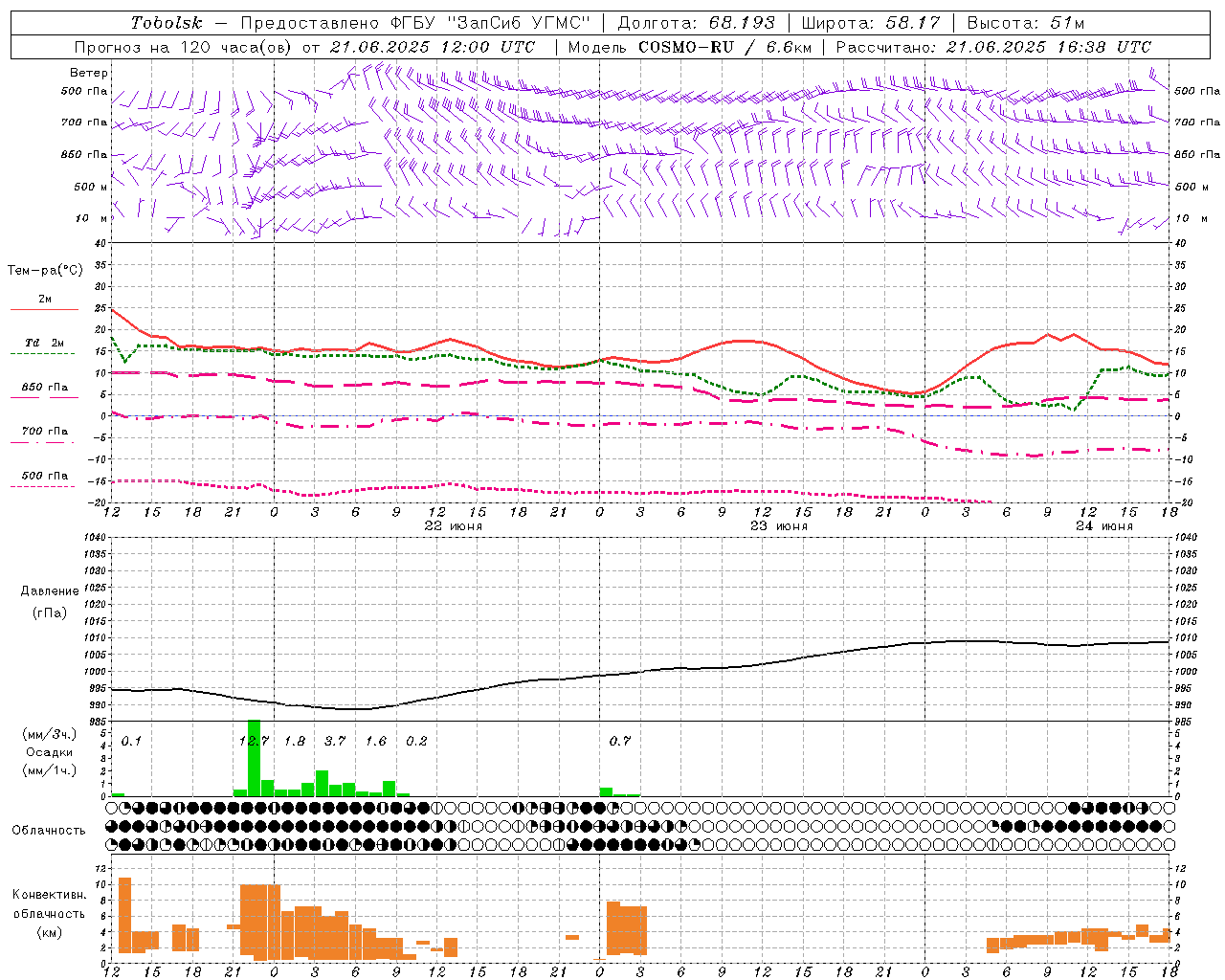Click the "(мм/1ч.)" units label
Viewport: 1225px width, 980px height.
point(49,770)
